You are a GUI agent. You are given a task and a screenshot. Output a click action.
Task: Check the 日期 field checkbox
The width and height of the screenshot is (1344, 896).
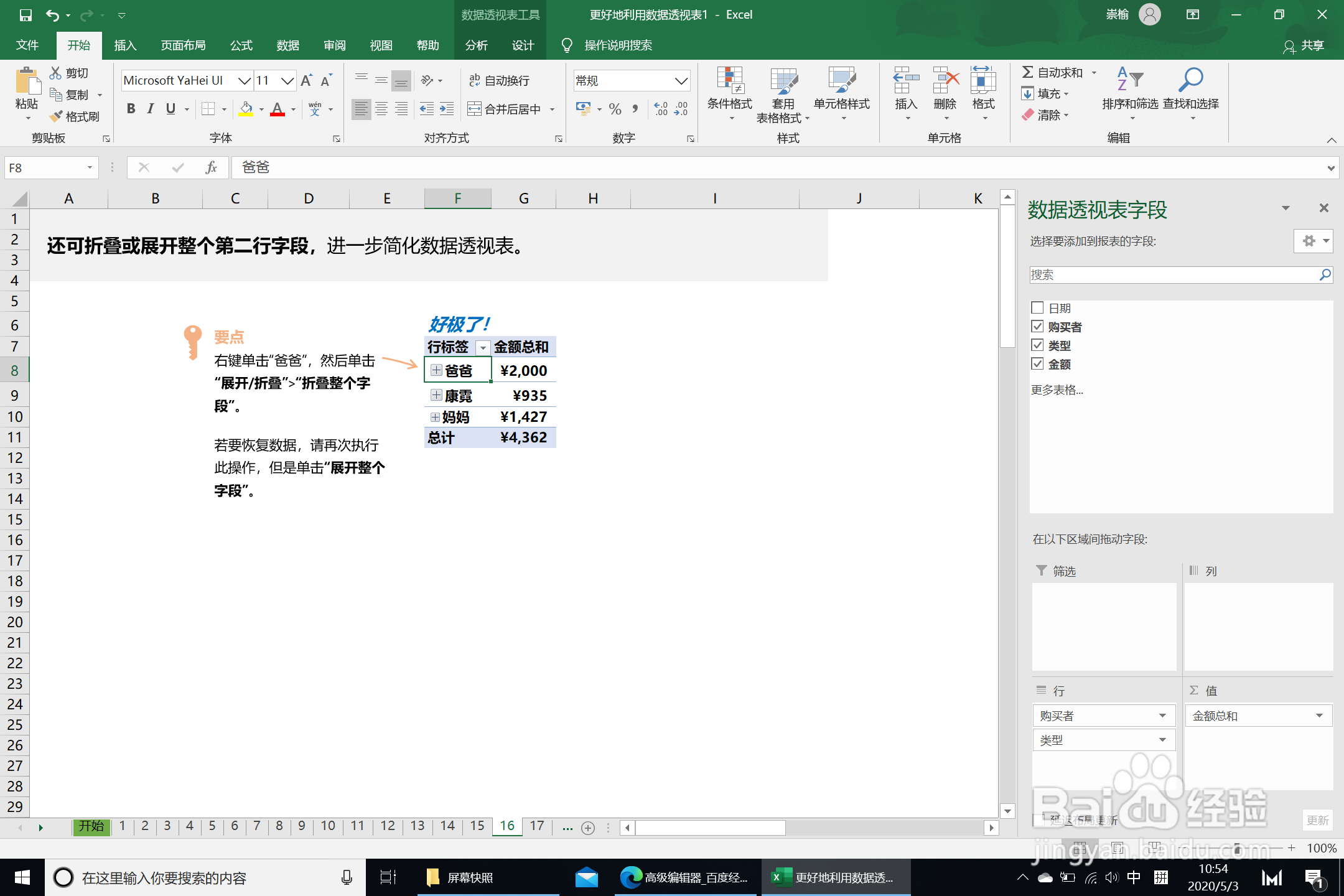pyautogui.click(x=1037, y=308)
